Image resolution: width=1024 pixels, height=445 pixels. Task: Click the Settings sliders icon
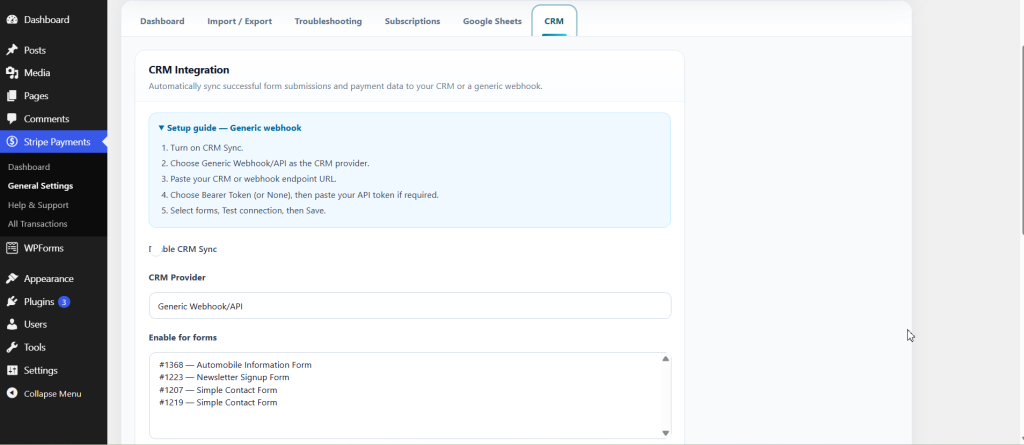(x=12, y=371)
